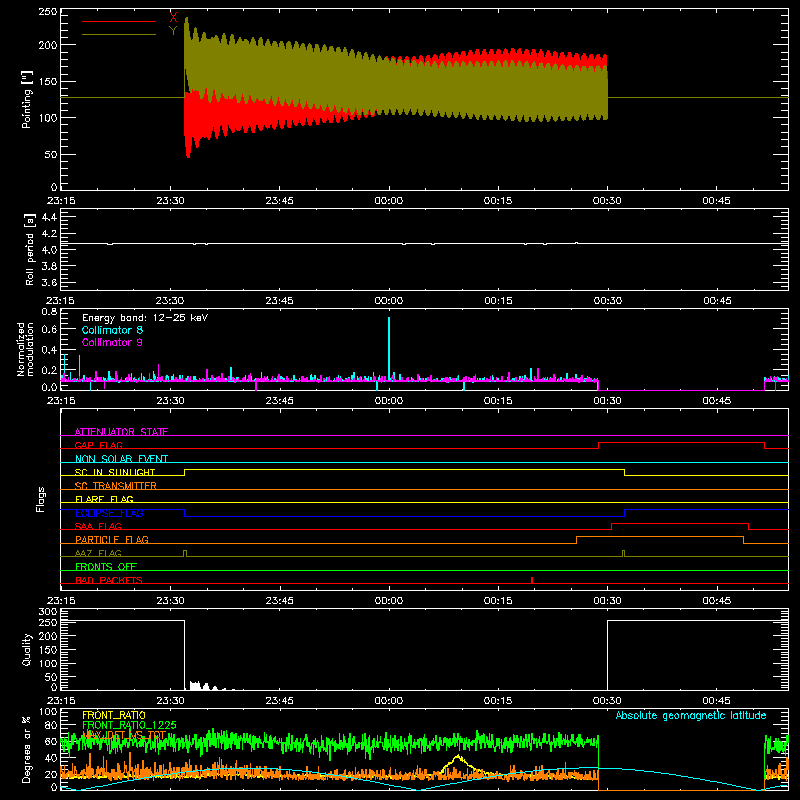This screenshot has height=800, width=800.
Task: Click the red 'X' legend label
Action: click(x=173, y=17)
